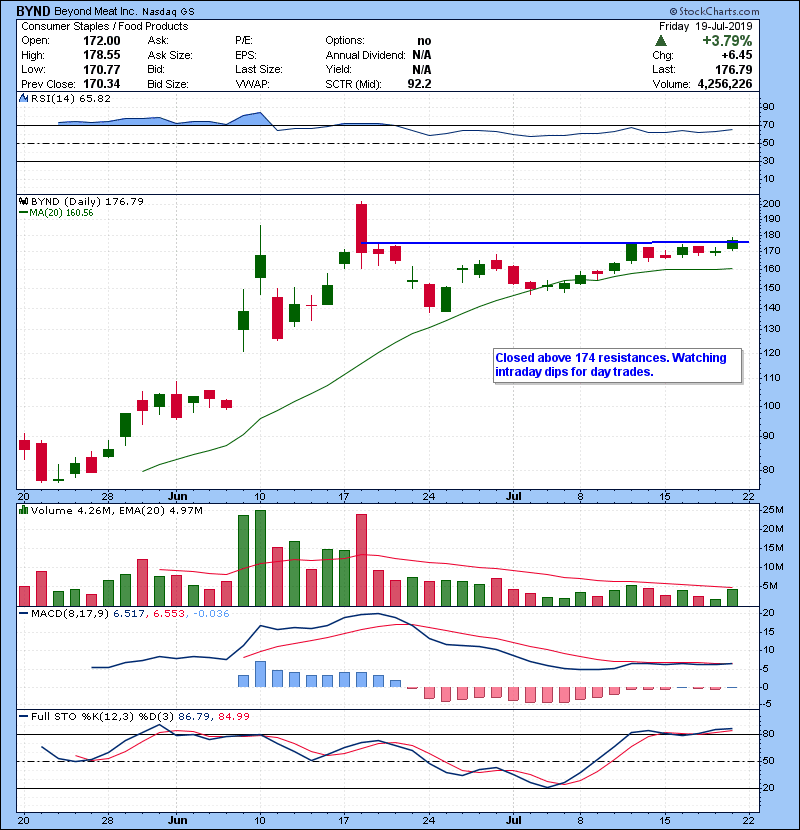Image resolution: width=800 pixels, height=830 pixels.
Task: Click the 200 price axis label
Action: 771,204
